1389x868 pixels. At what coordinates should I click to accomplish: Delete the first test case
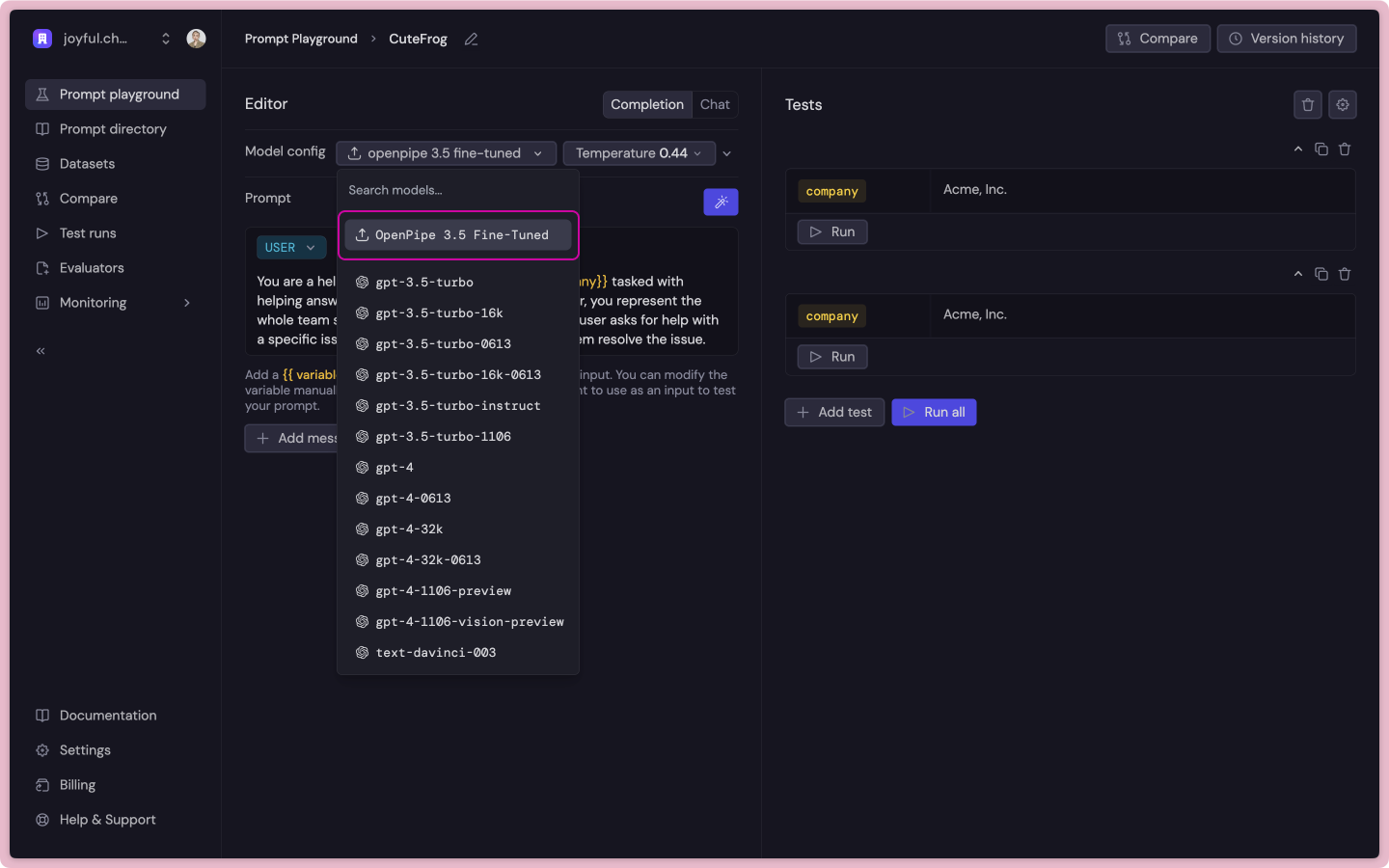coord(1345,149)
